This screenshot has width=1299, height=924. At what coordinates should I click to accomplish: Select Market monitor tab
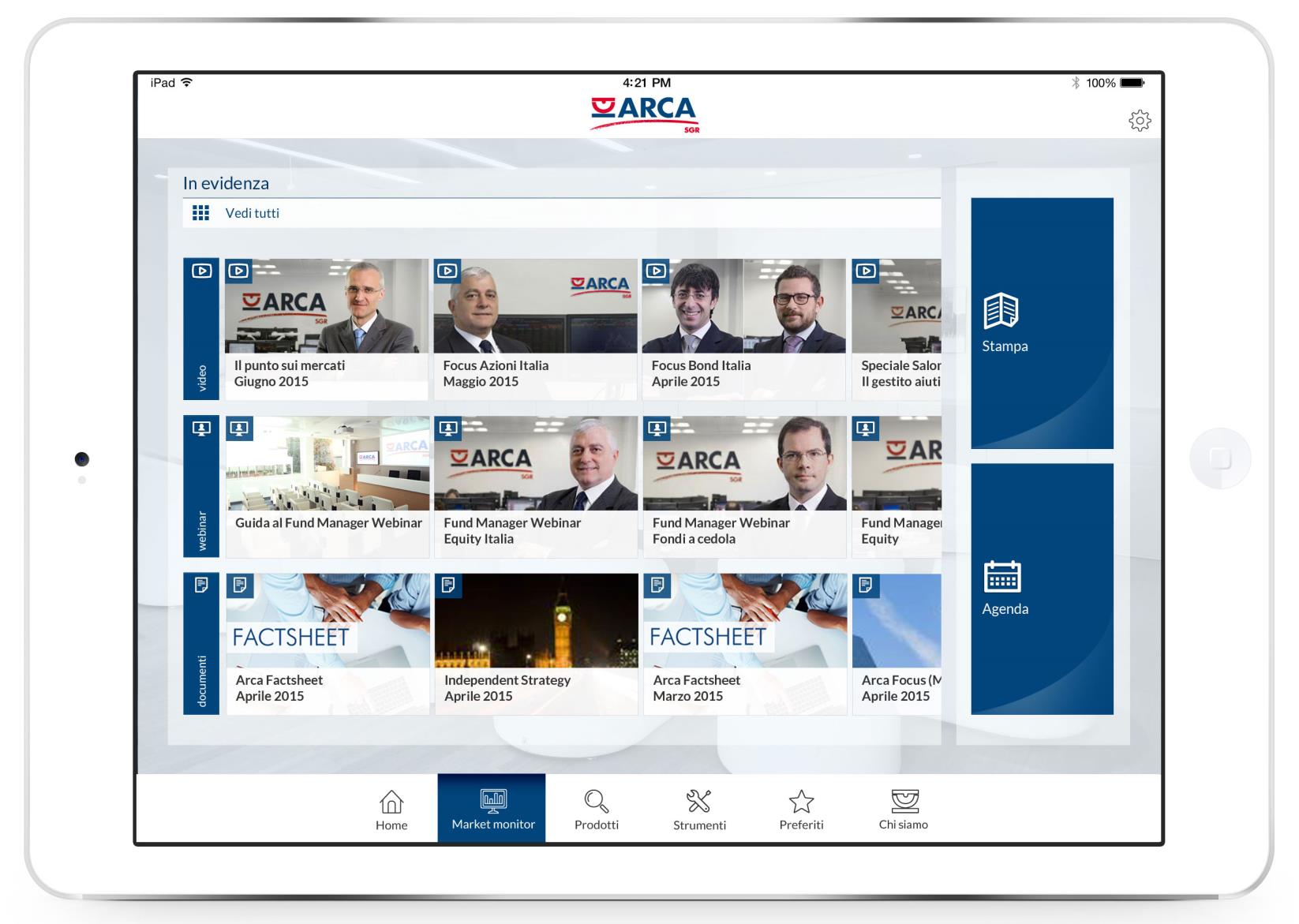pyautogui.click(x=492, y=809)
